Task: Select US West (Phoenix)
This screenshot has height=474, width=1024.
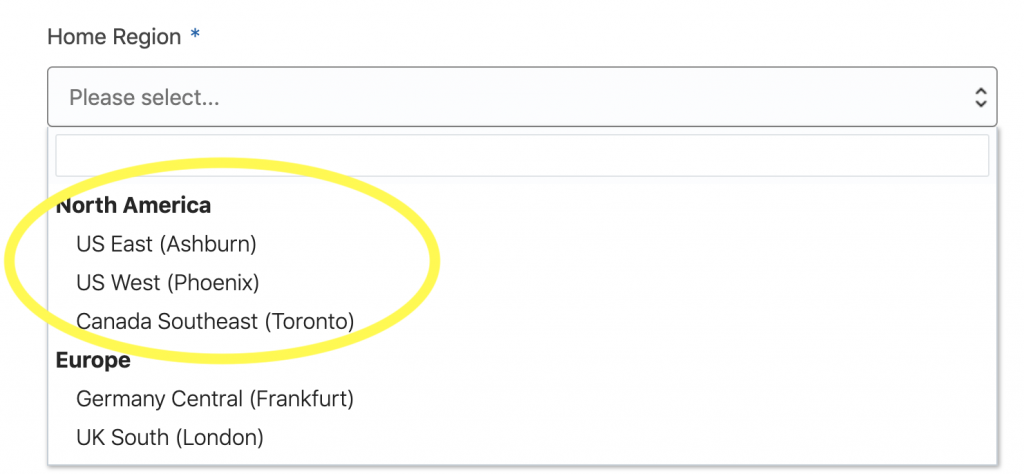Action: coord(167,283)
